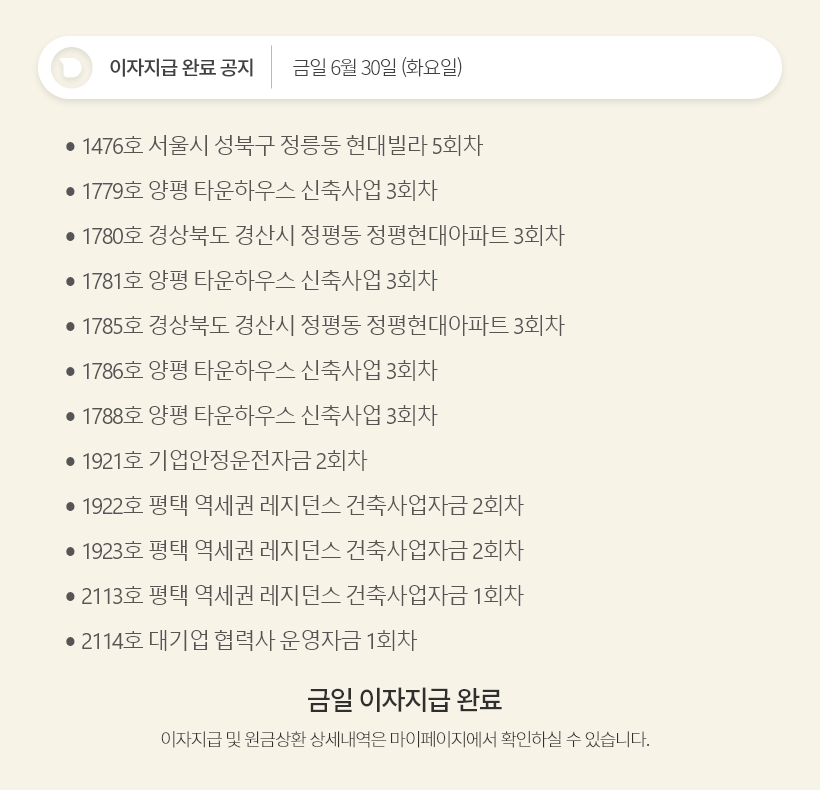Click the 마이페이지 footer note text
This screenshot has height=790, width=820.
pos(404,741)
